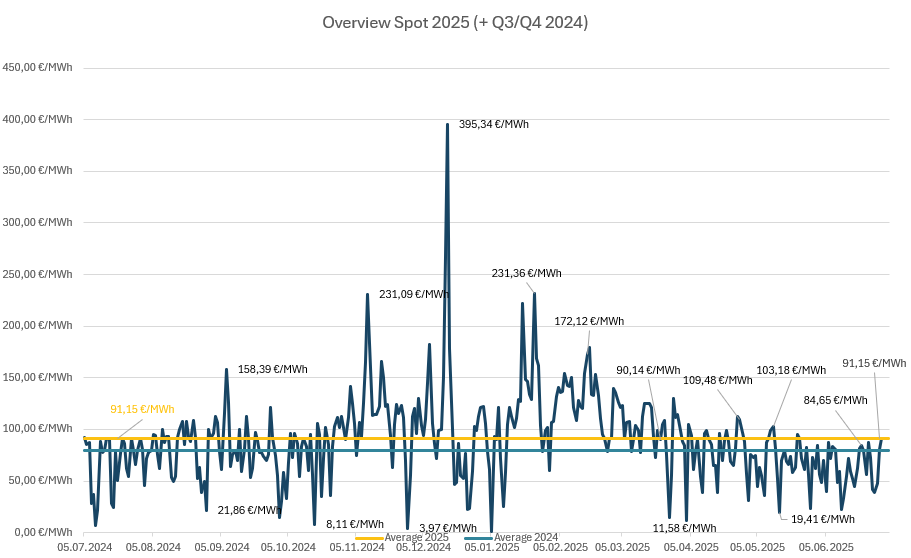This screenshot has width=911, height=558.
Task: Click the 450,00 €/MWh y-axis label
Action: coord(38,68)
